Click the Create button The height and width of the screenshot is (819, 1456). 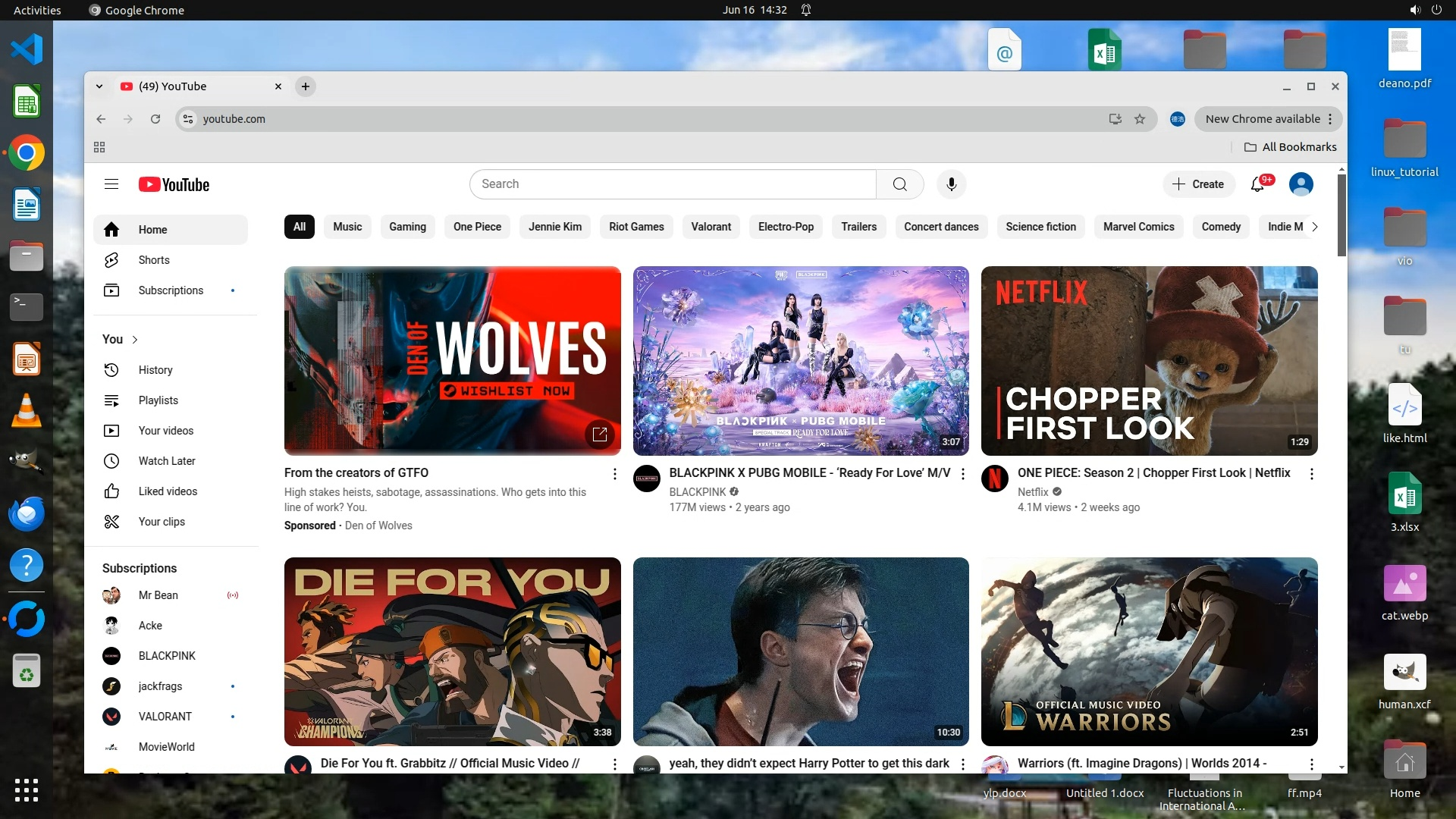1198,184
